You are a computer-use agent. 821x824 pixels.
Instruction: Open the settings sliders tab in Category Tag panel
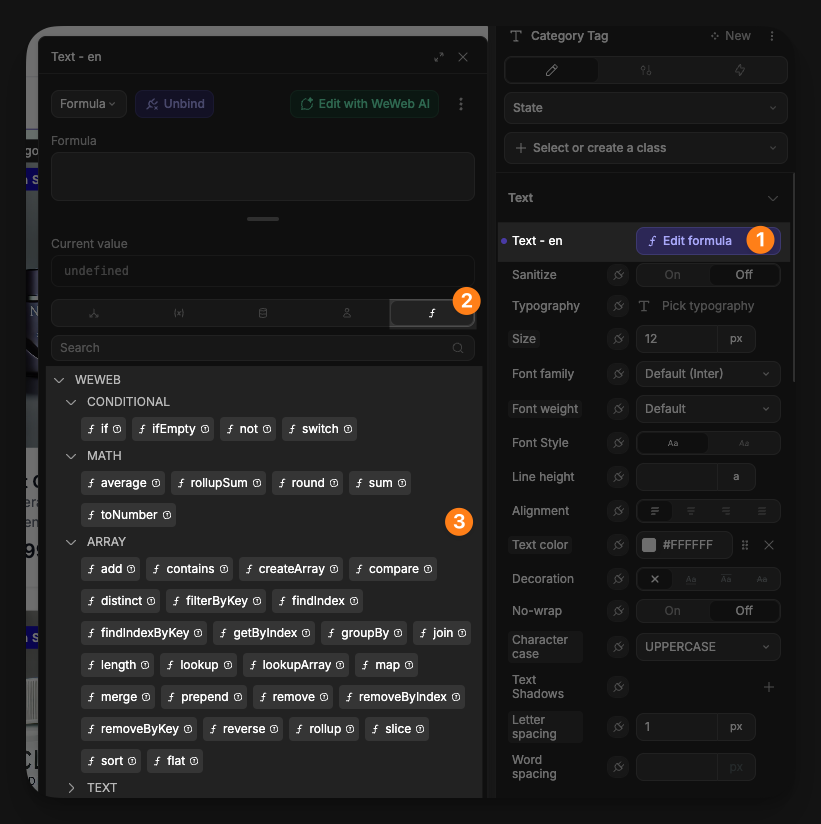click(645, 70)
